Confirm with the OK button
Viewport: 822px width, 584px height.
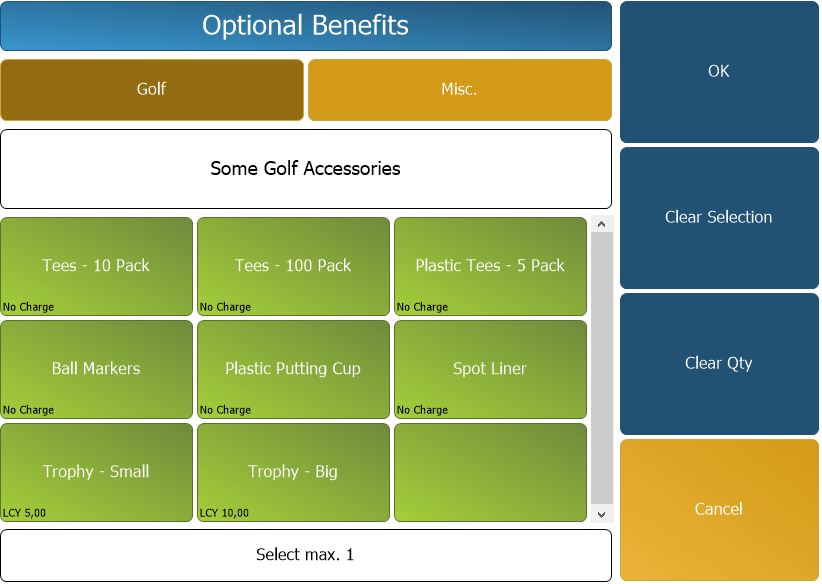[719, 72]
